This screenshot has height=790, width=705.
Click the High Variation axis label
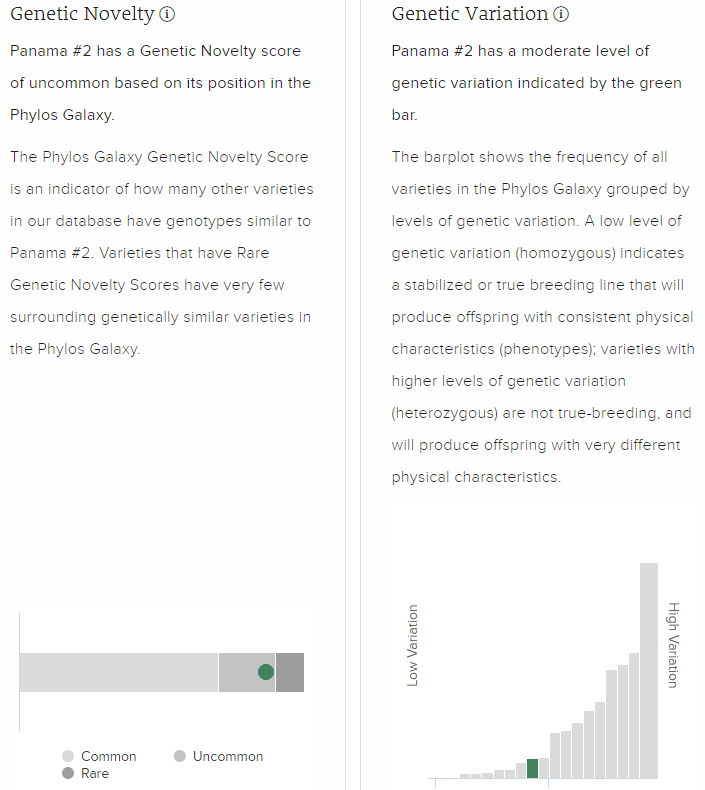(x=673, y=645)
